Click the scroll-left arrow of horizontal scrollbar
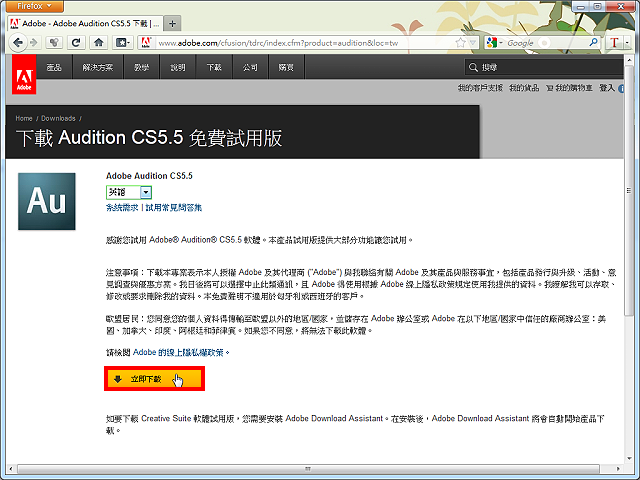This screenshot has height=480, width=640. pos(11,469)
